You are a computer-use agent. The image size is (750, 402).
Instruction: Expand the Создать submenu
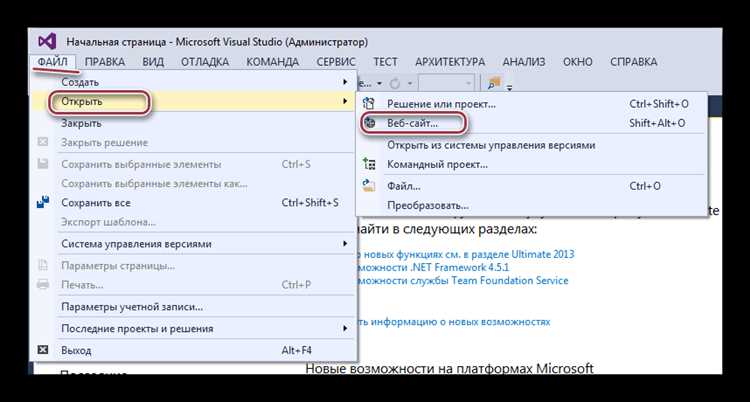click(x=193, y=82)
